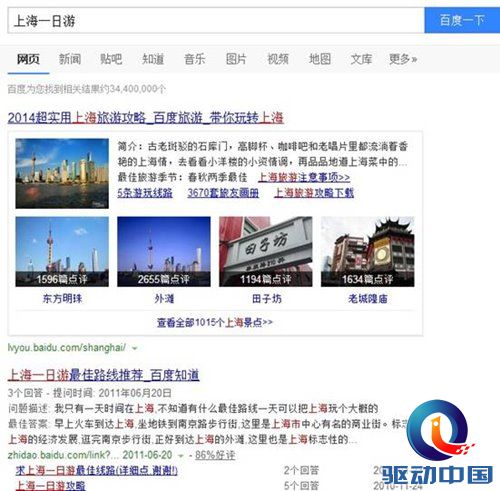Open the 老城隍庙 attraction thumbnail
The height and width of the screenshot is (491, 500).
[368, 252]
